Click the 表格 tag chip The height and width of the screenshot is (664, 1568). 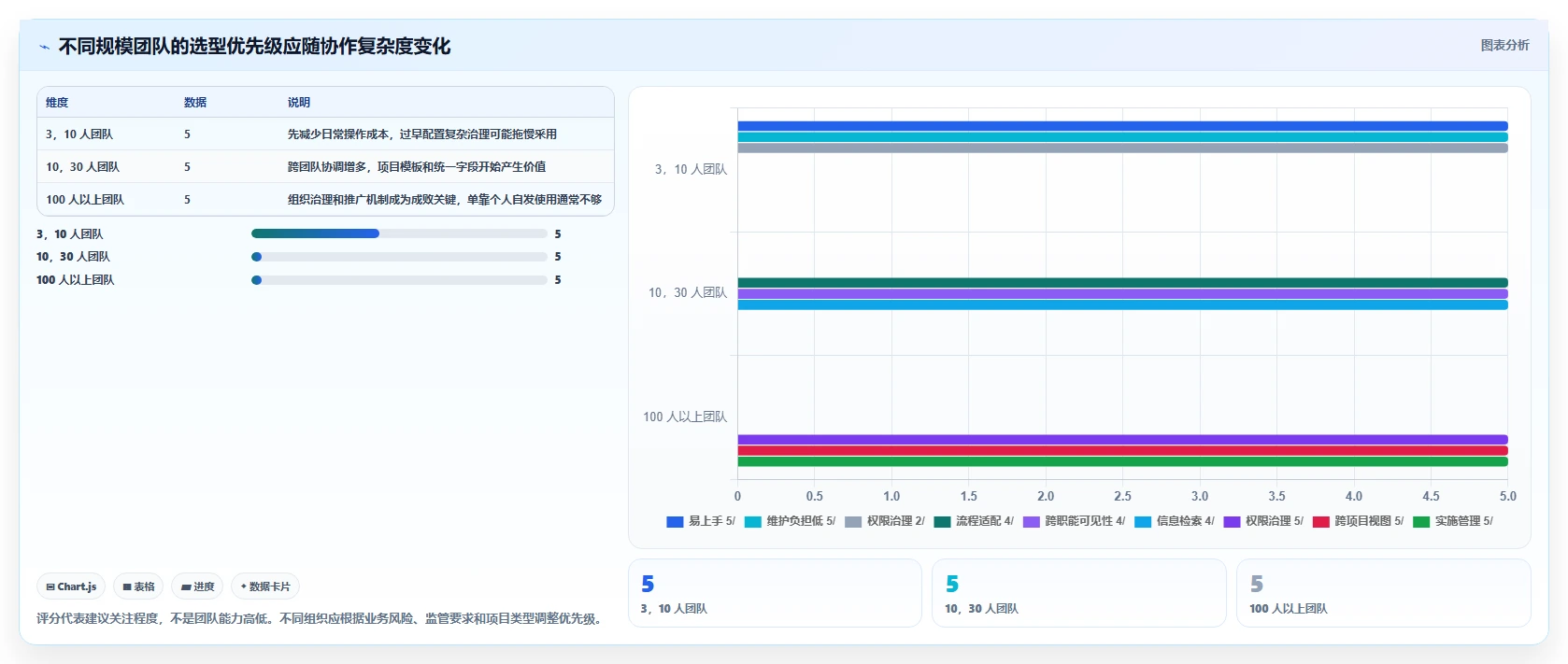(138, 586)
